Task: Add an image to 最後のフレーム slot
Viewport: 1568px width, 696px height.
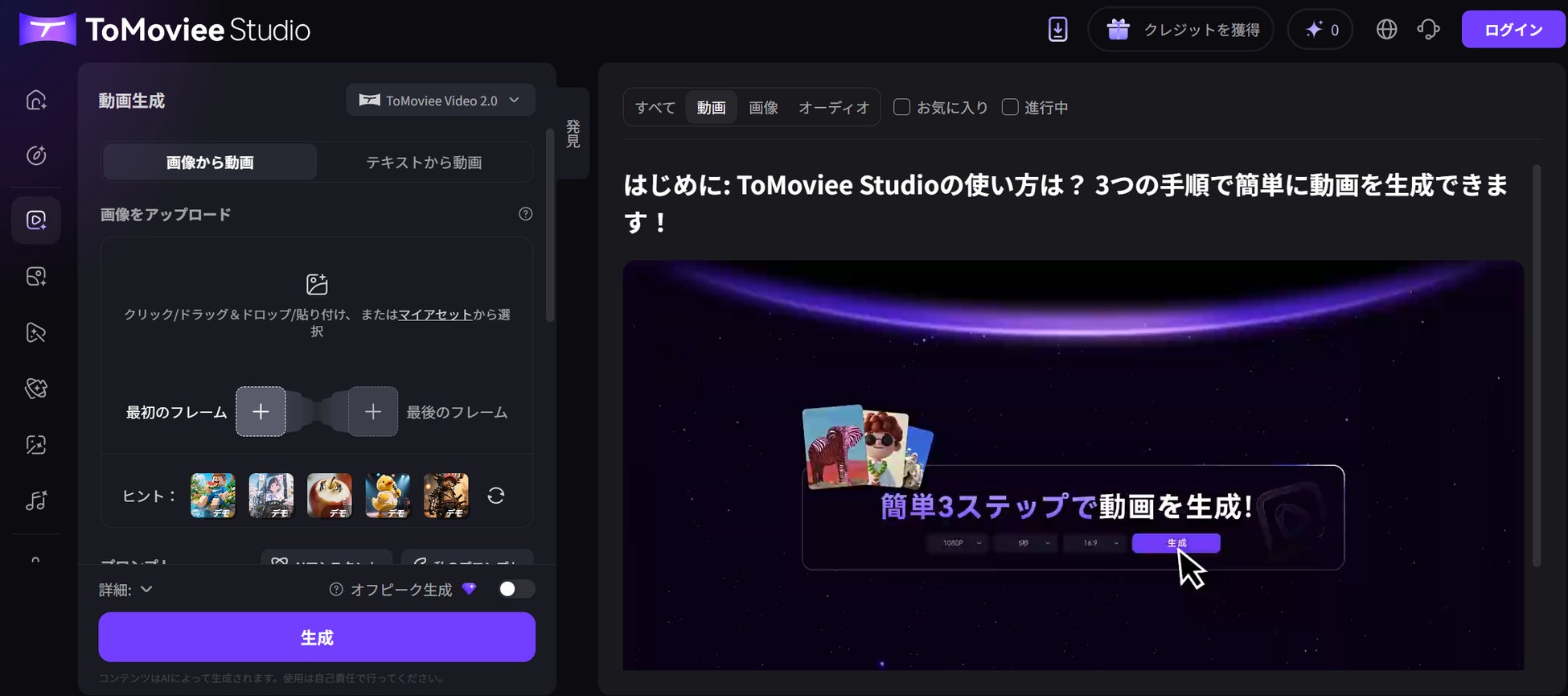Action: click(373, 412)
